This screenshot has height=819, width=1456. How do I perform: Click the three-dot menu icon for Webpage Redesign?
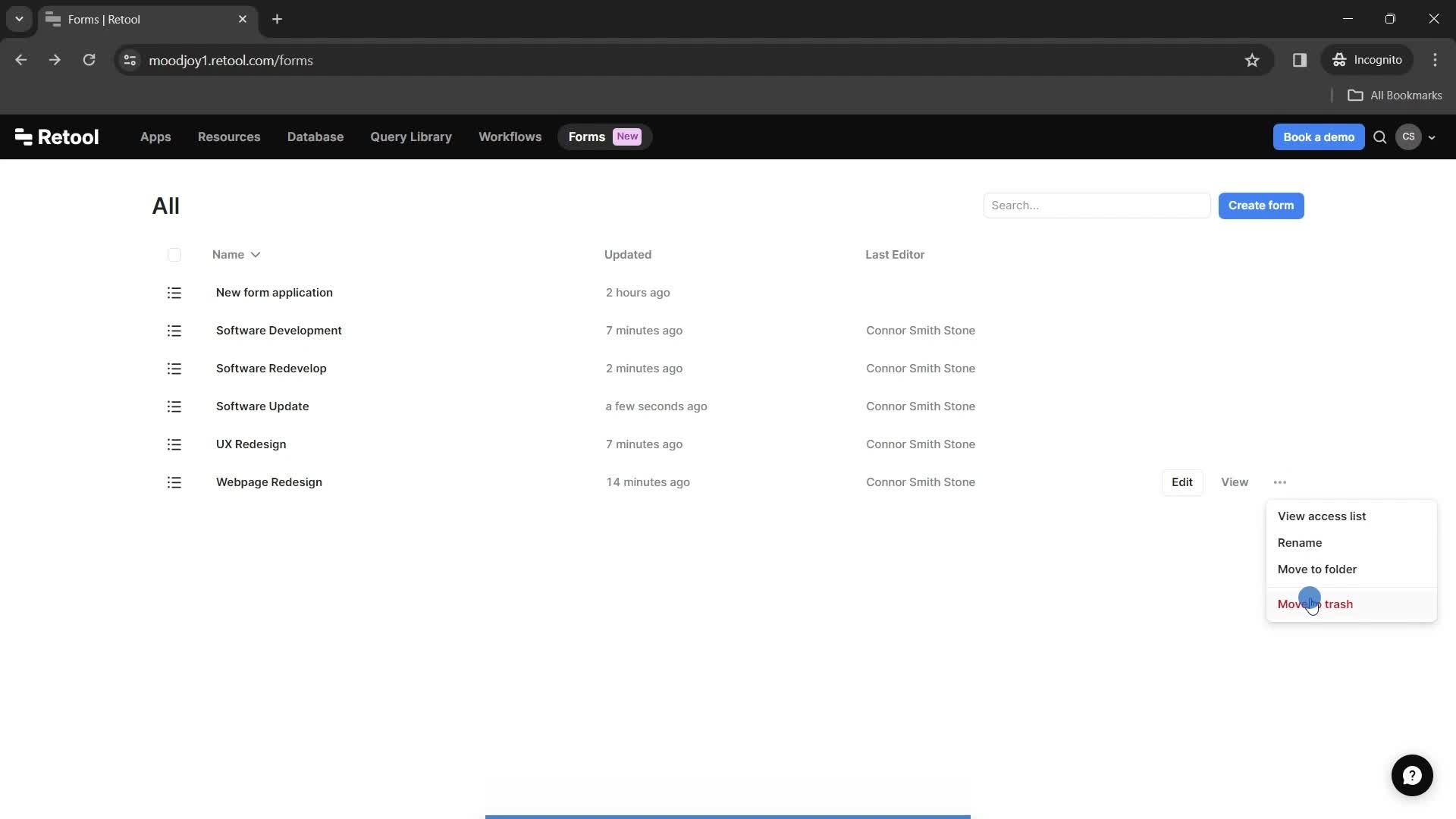point(1281,482)
